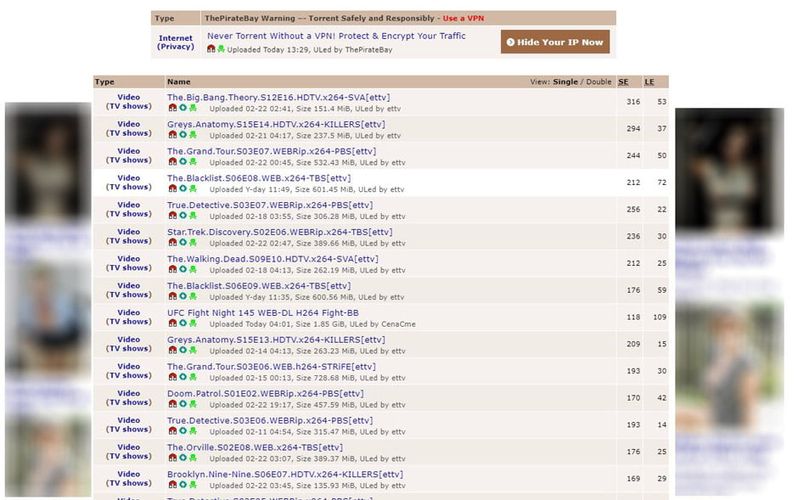Click the seeder count 294 for Greys.Anatomy.S15E14
This screenshot has height=500, width=800.
click(633, 129)
